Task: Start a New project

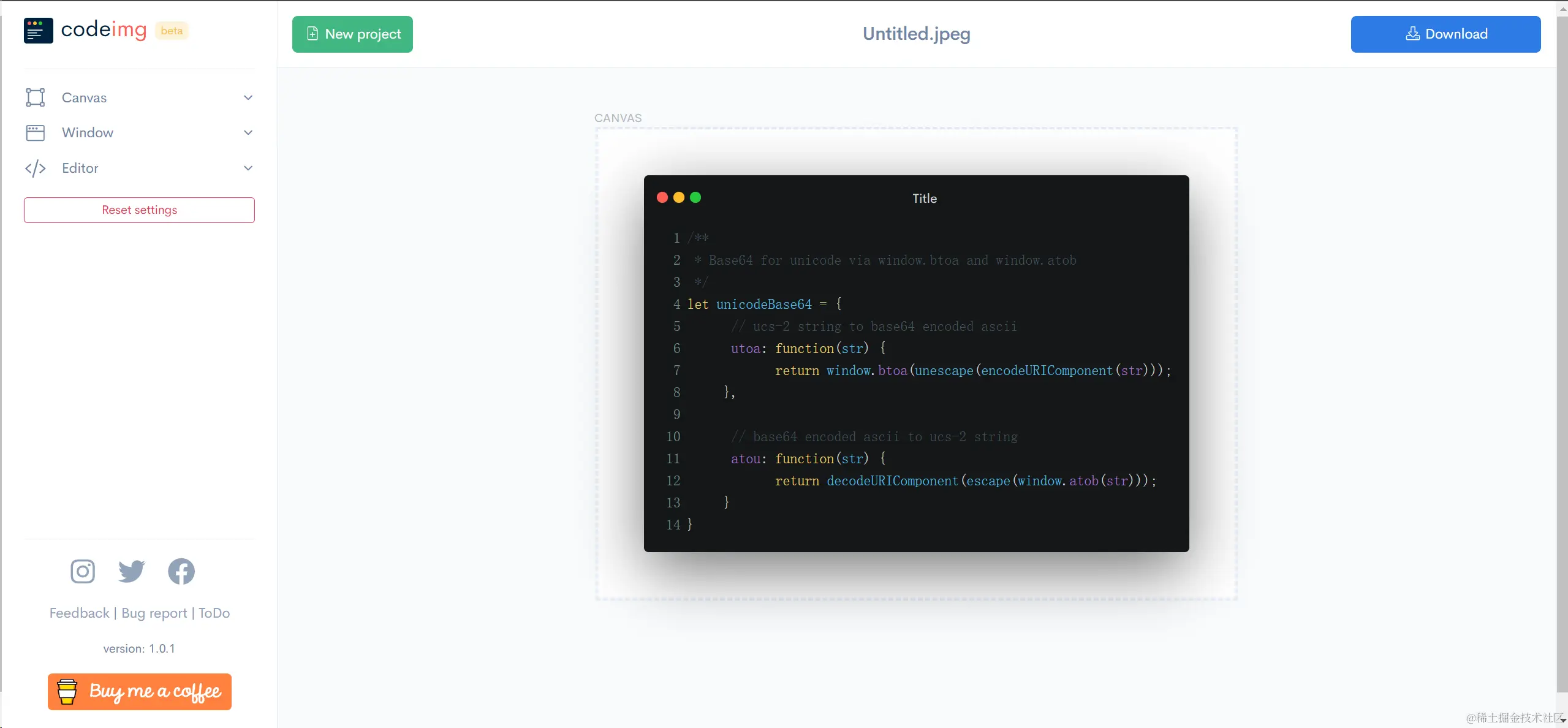Action: (352, 34)
